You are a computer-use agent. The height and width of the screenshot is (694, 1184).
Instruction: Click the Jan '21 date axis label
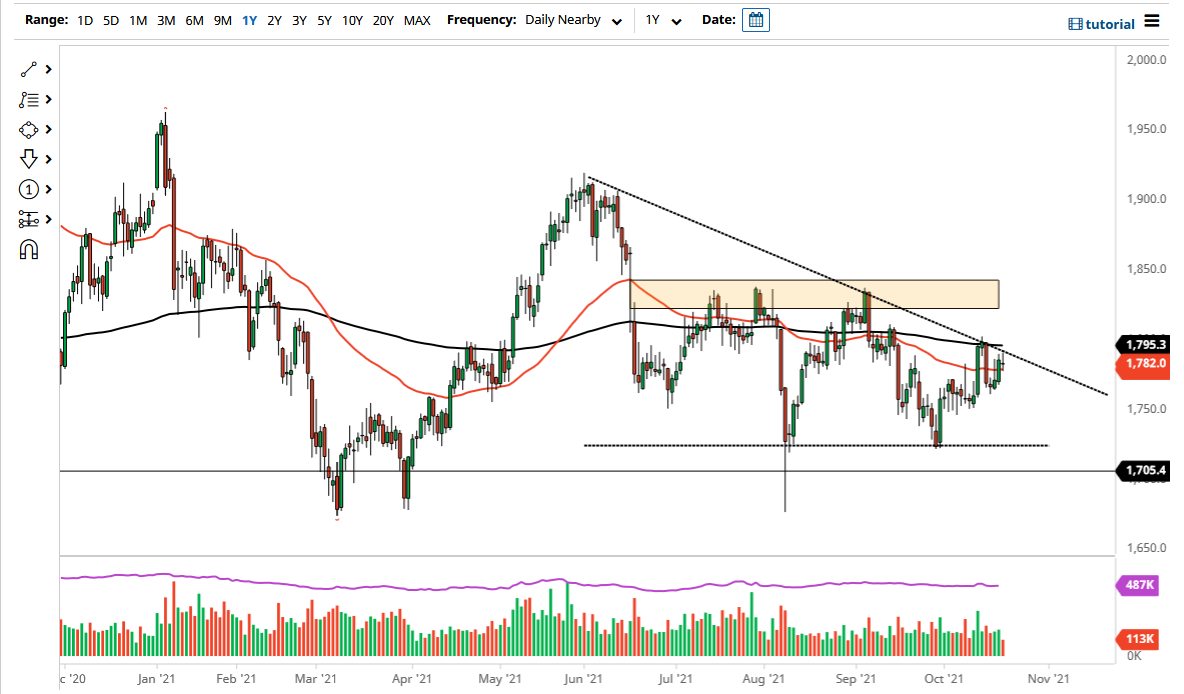(x=156, y=678)
